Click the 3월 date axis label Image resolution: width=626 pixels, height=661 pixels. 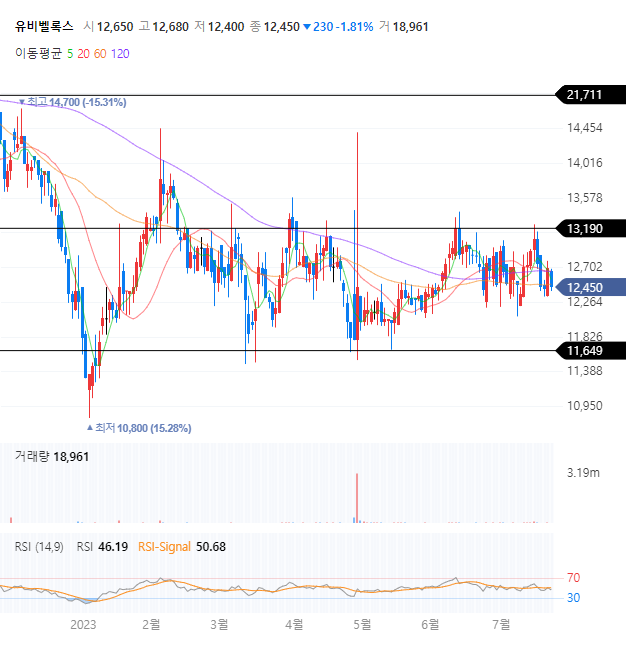pyautogui.click(x=219, y=624)
